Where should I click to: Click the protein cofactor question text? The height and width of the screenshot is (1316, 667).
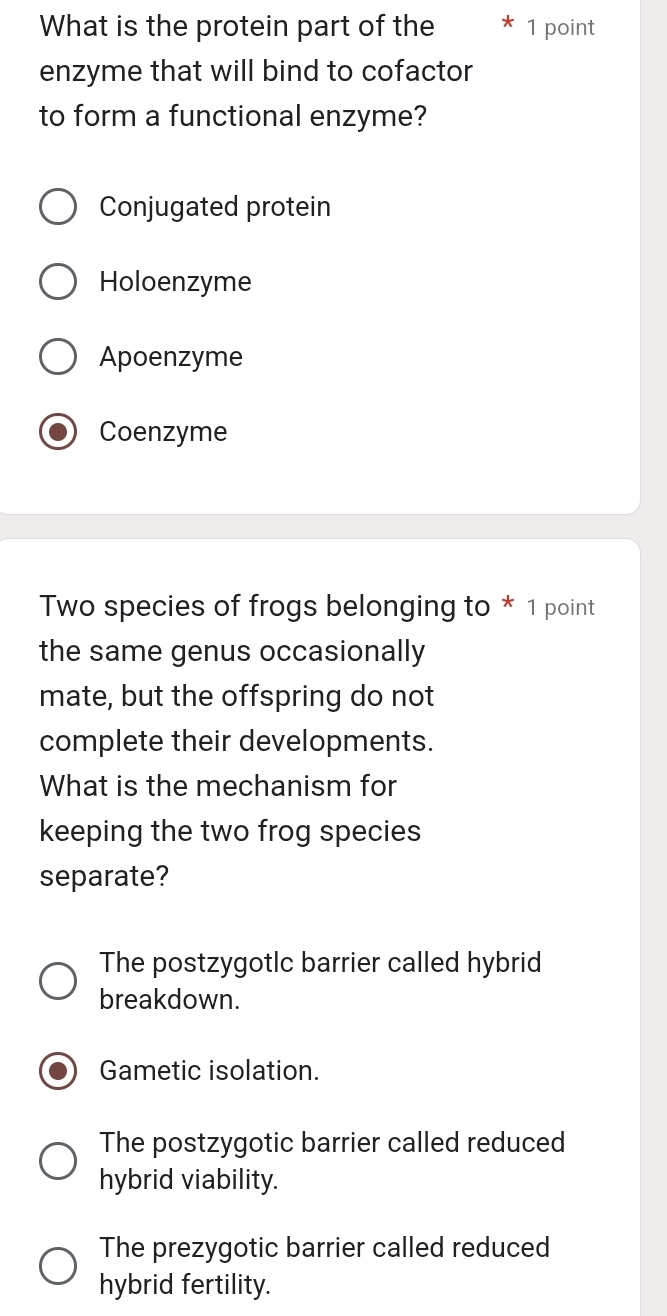tap(237, 70)
